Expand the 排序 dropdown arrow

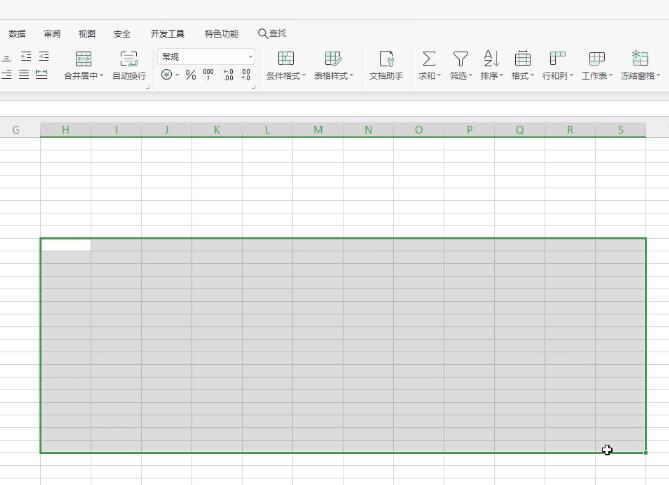(502, 76)
